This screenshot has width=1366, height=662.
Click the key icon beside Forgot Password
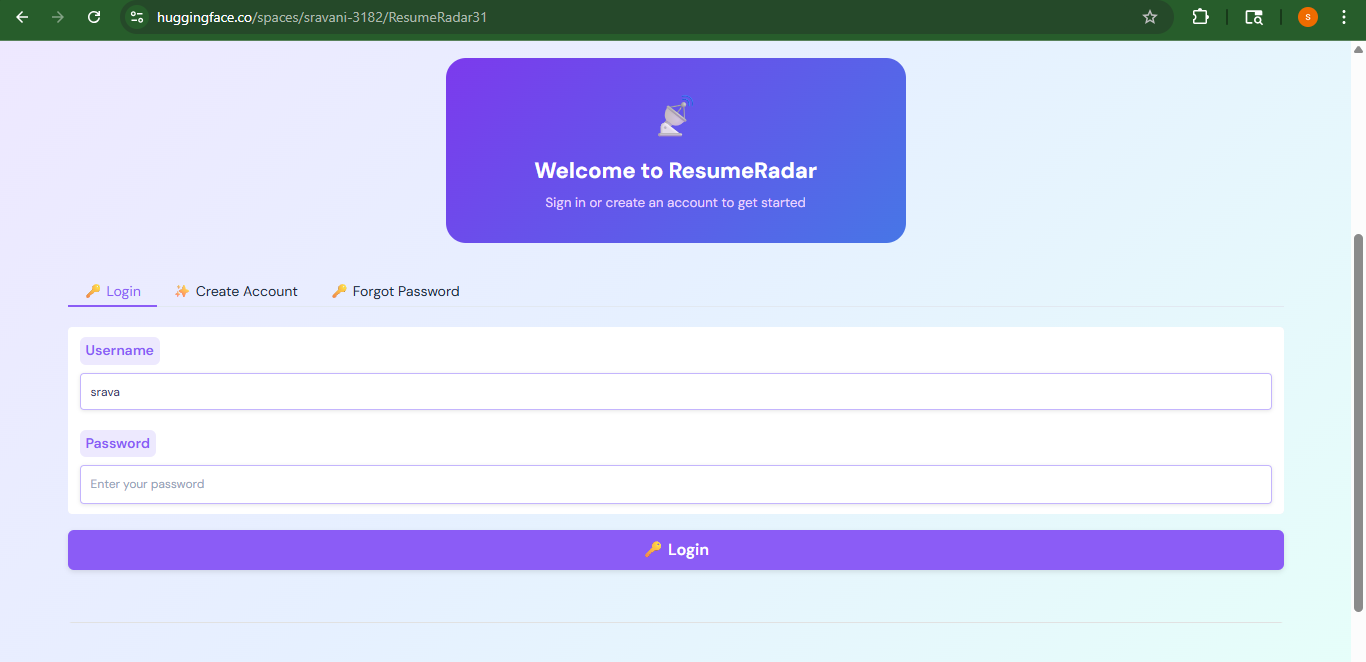click(339, 291)
